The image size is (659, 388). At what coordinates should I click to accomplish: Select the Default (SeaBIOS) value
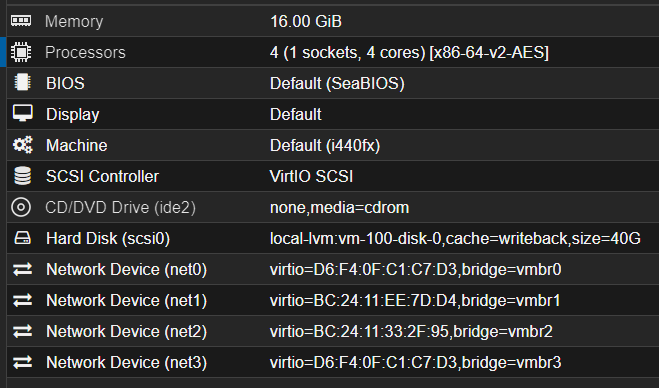[x=337, y=84]
